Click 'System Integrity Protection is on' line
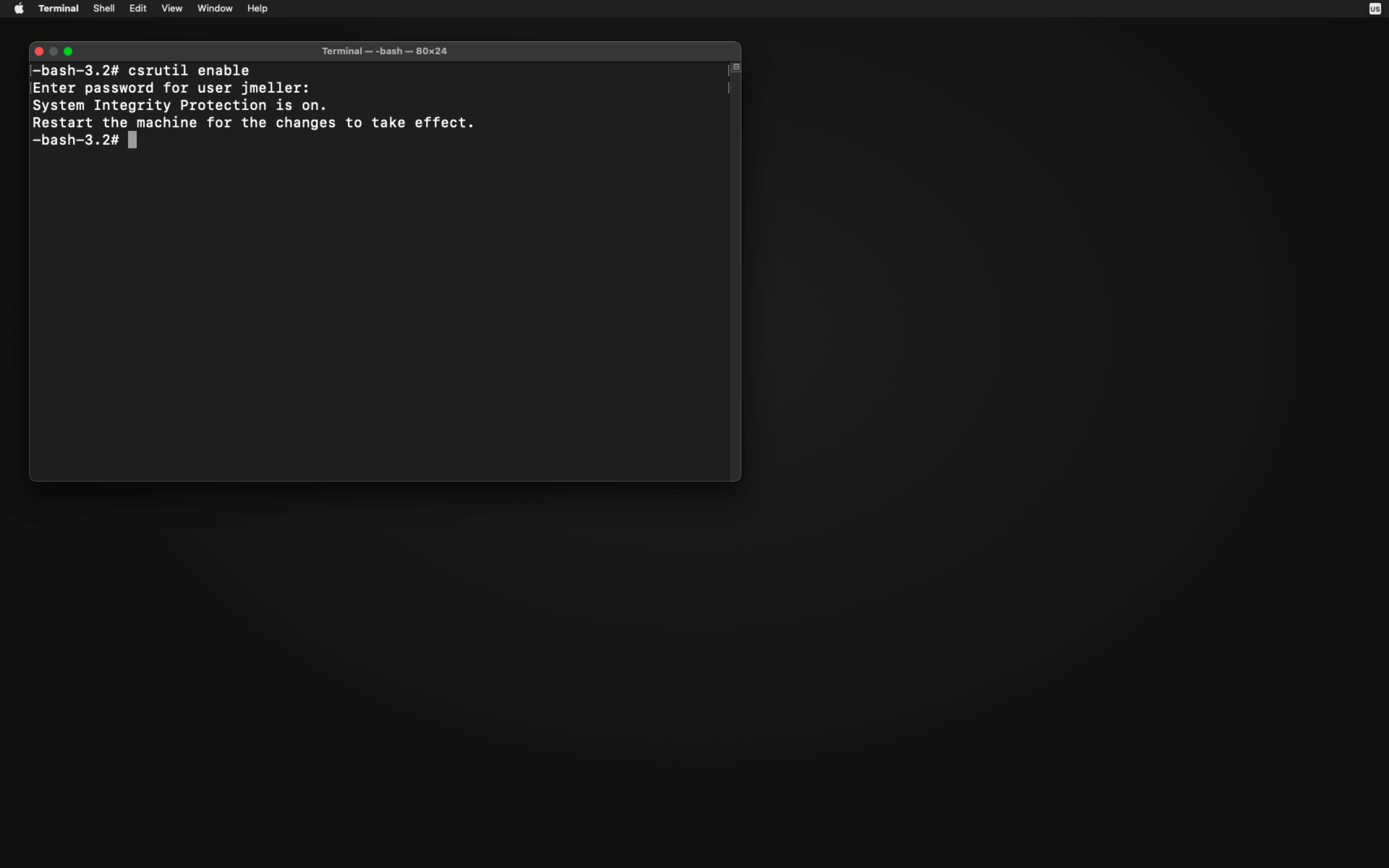 point(179,105)
